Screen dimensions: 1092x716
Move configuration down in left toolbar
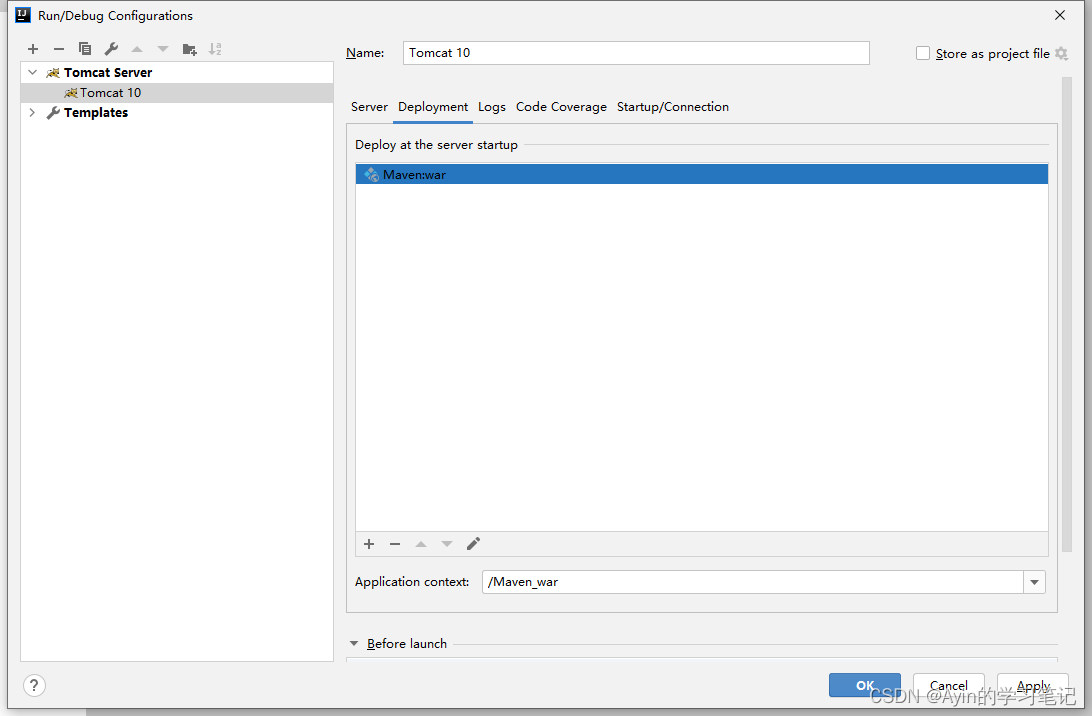(163, 49)
